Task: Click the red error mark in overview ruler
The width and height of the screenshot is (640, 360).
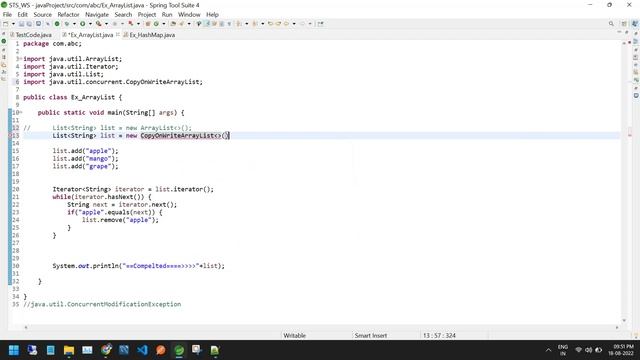Action: 630,135
